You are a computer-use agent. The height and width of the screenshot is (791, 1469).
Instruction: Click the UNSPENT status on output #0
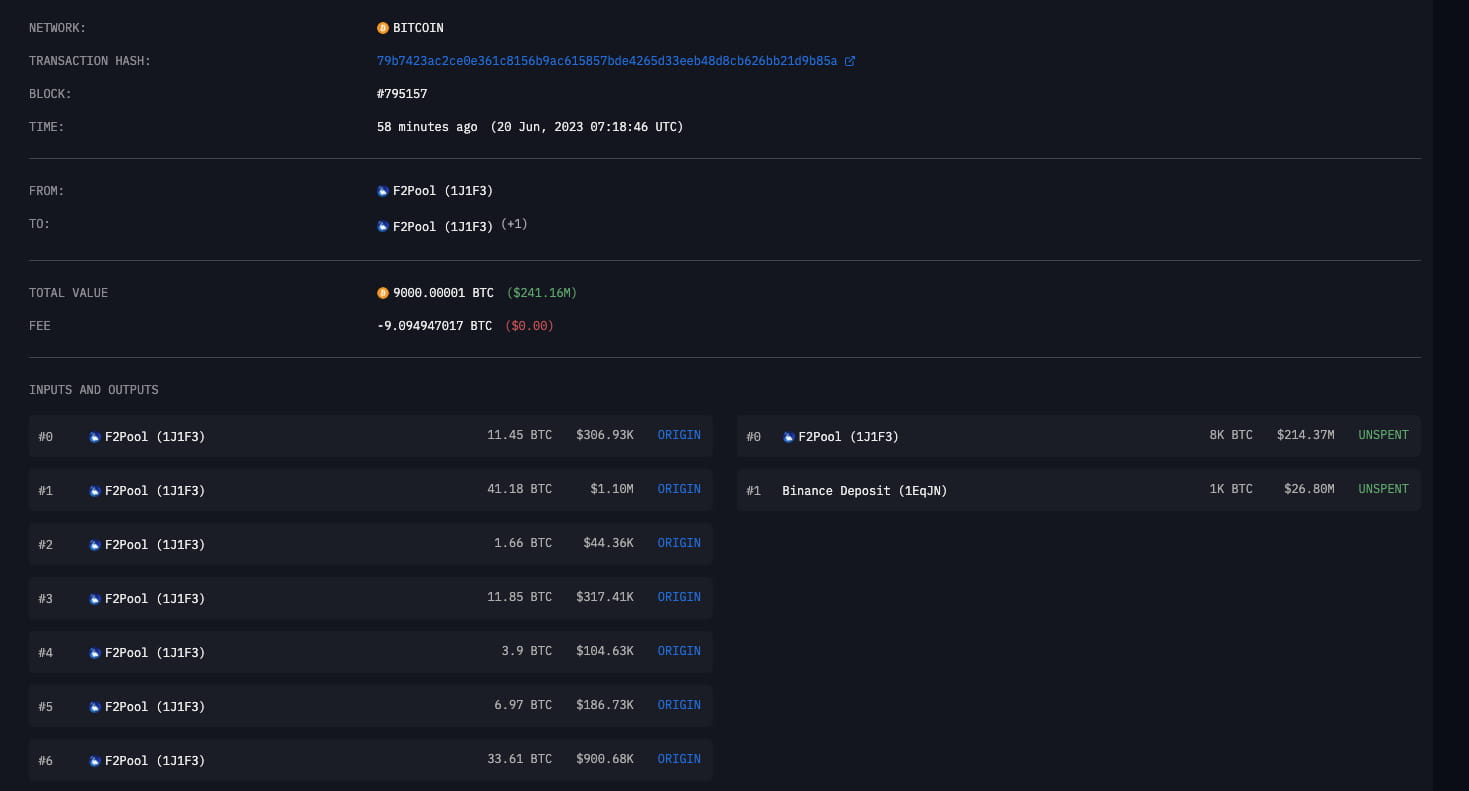click(1383, 435)
